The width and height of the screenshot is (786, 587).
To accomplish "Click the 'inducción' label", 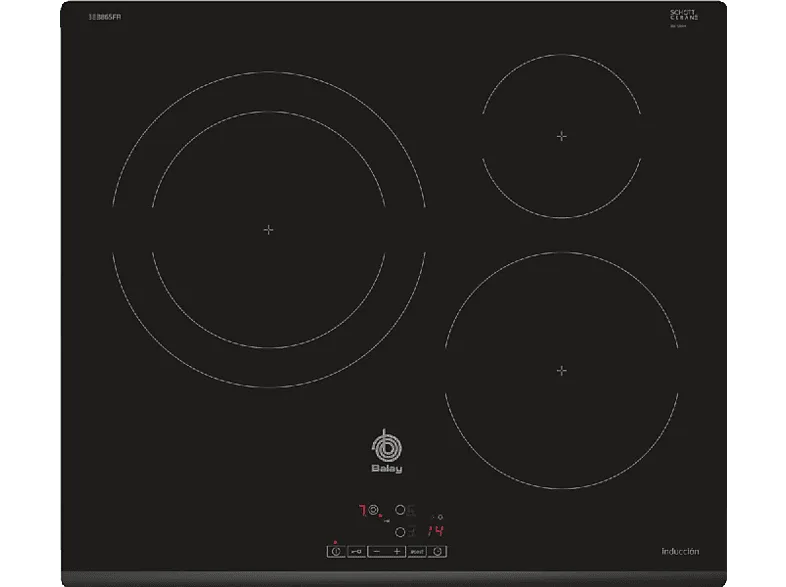I will (x=680, y=551).
